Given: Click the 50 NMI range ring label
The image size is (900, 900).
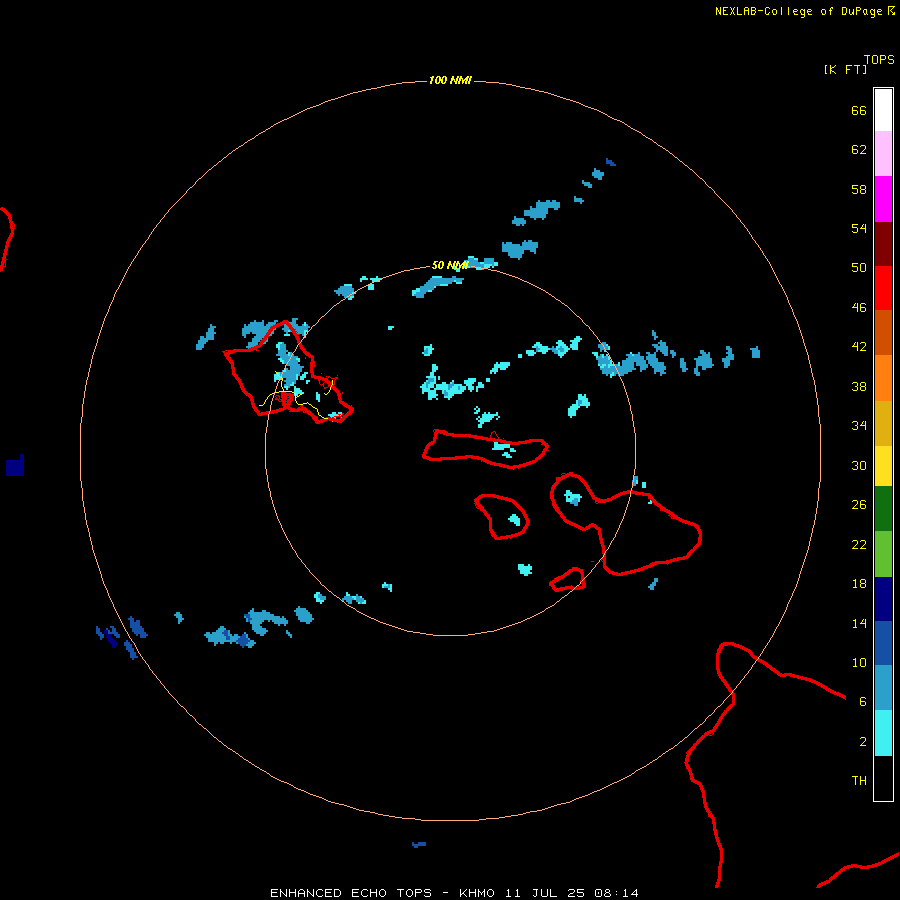Looking at the screenshot, I should (450, 265).
